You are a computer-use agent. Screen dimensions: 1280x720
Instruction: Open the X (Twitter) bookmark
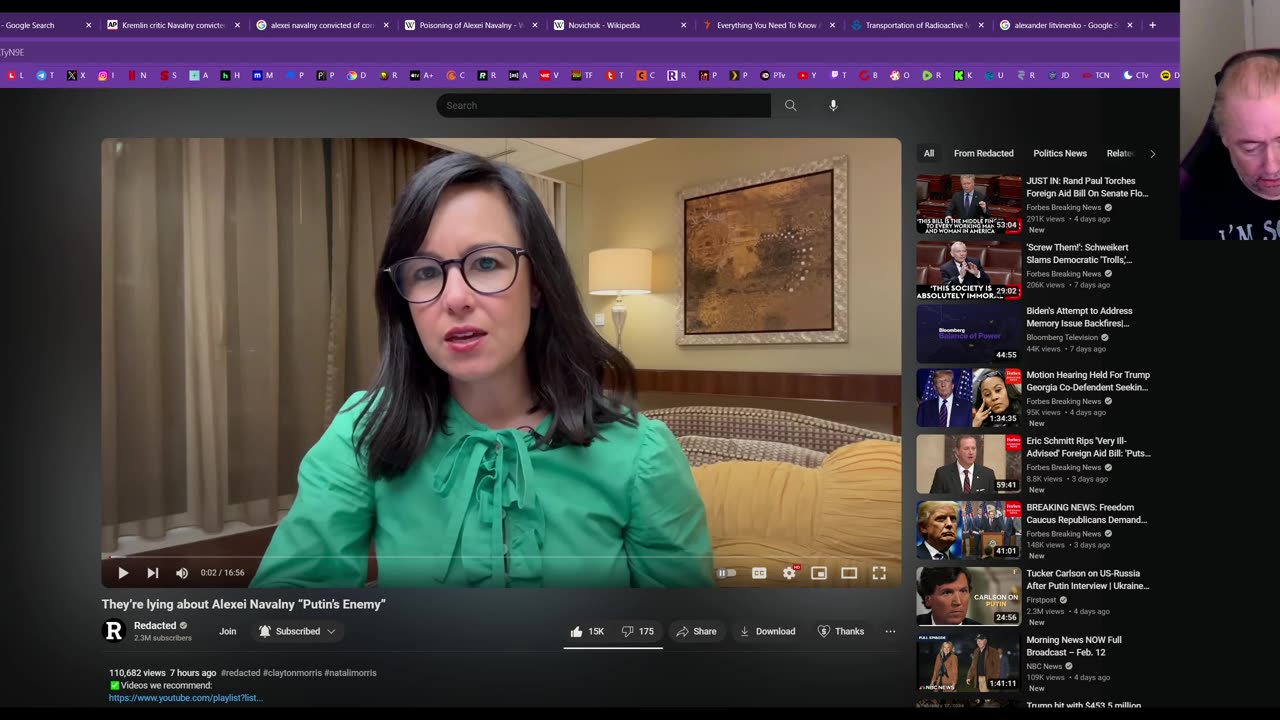tap(76, 75)
